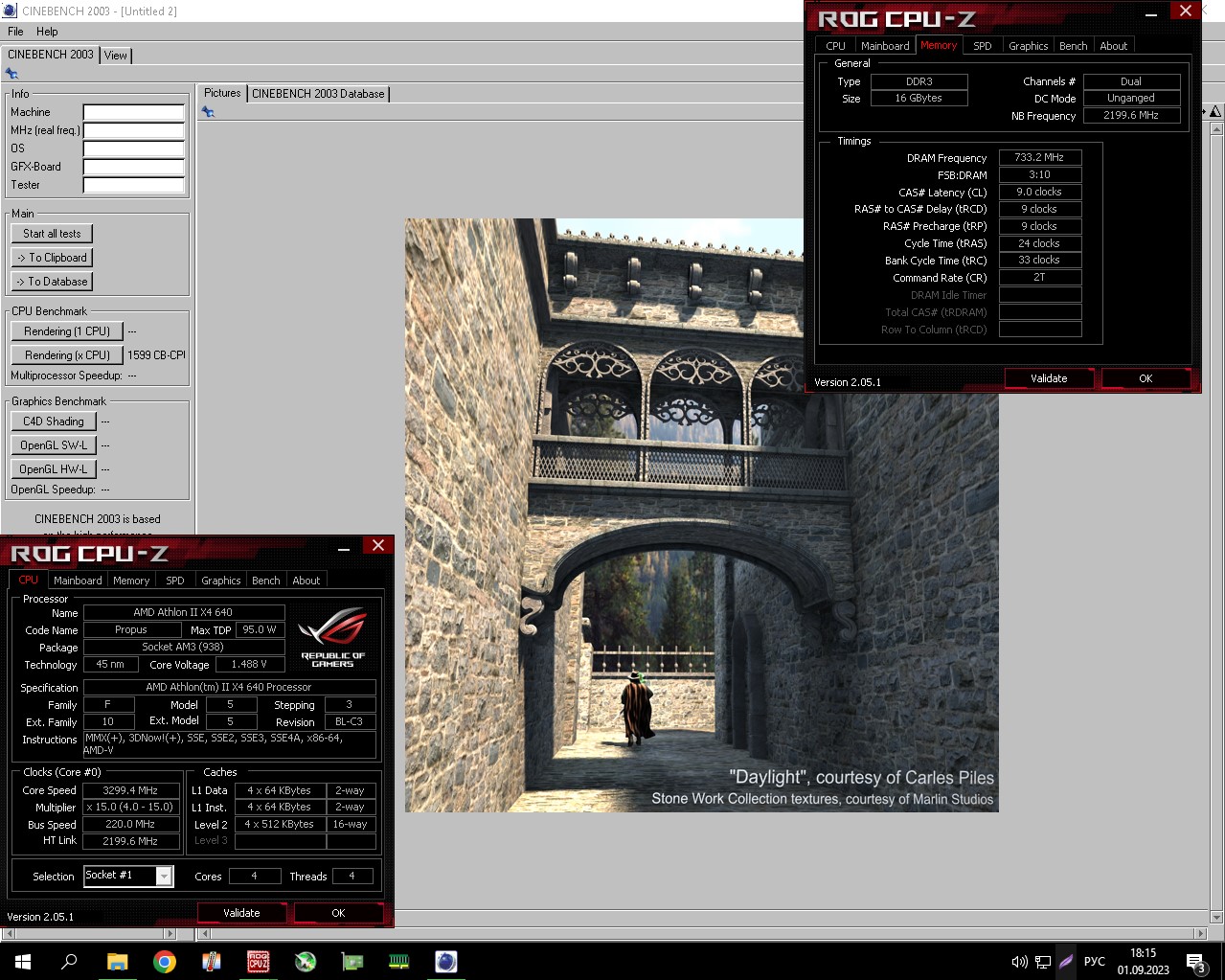The height and width of the screenshot is (980, 1225).
Task: Click the MHz (real freq.) input field
Action: pos(133,130)
